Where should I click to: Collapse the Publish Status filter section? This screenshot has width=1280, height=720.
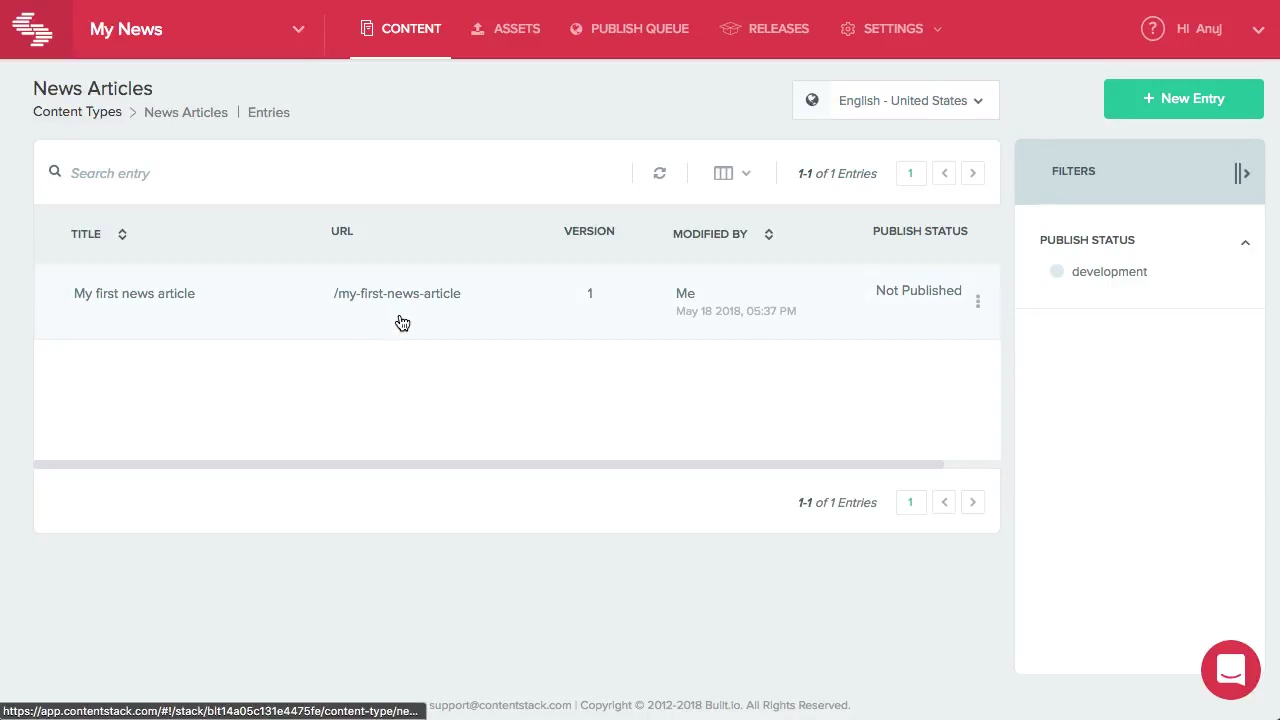(1245, 241)
